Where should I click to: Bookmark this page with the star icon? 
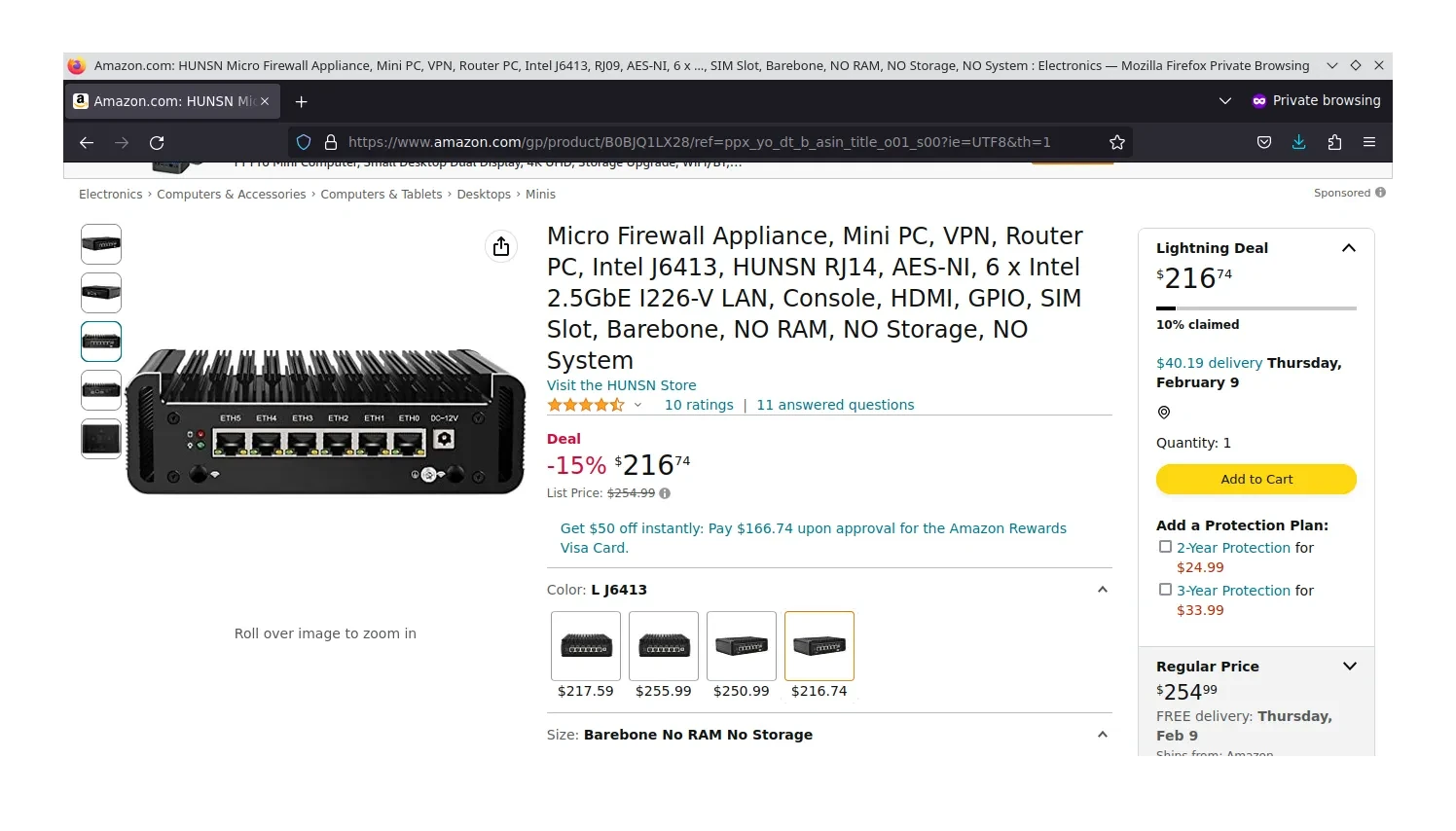click(x=1117, y=142)
